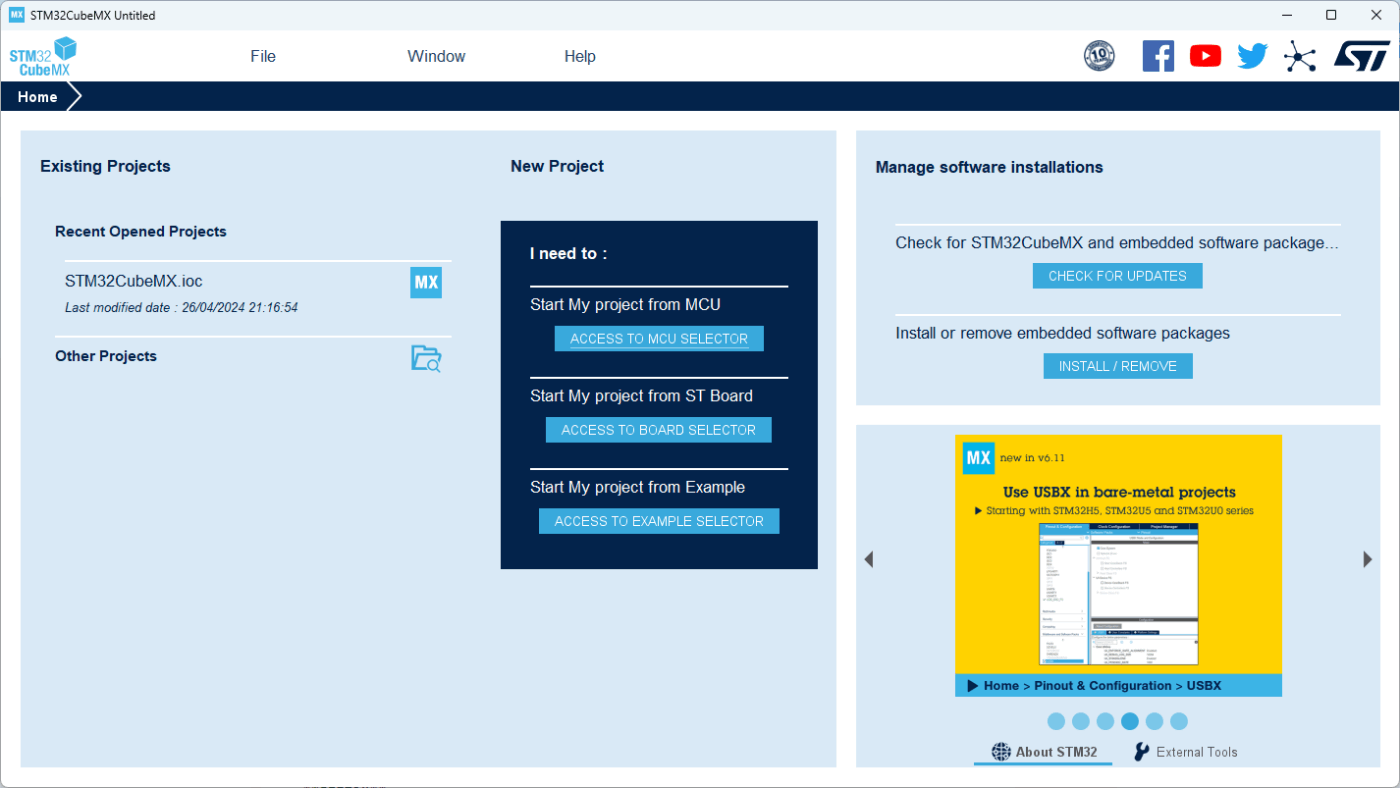
Task: Click the wrench icon beside External Tools
Action: tap(1142, 752)
